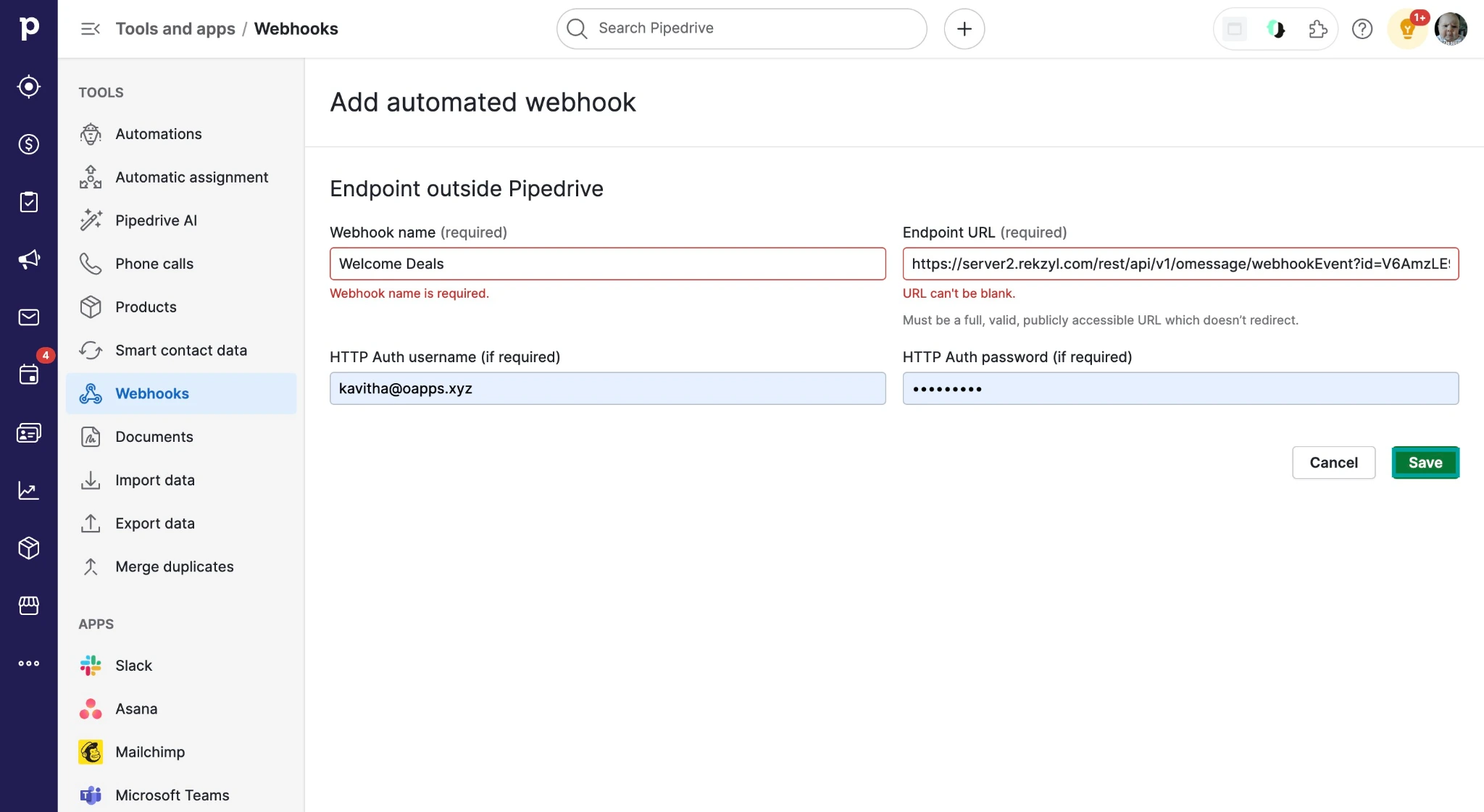This screenshot has width=1484, height=812.
Task: Select Webhooks menu item
Action: pyautogui.click(x=181, y=393)
